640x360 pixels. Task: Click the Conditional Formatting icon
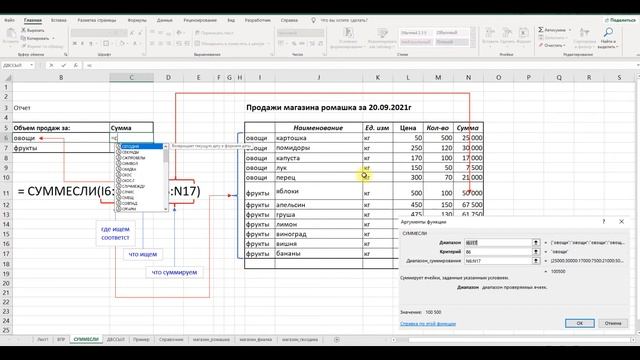(x=348, y=33)
